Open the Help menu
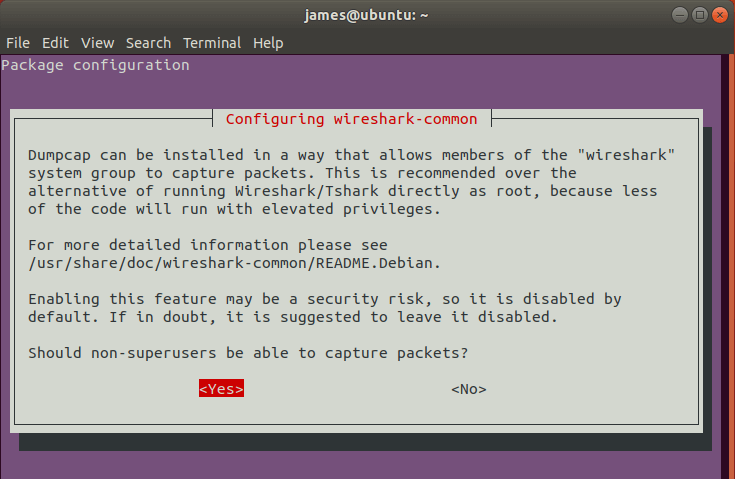735x479 pixels. point(268,43)
